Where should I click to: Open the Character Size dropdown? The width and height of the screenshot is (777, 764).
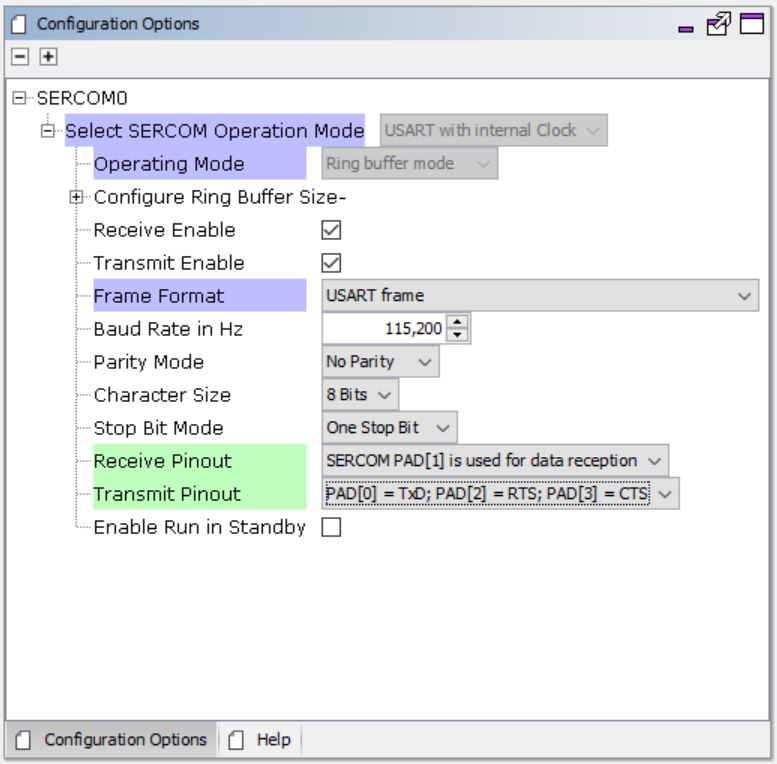pyautogui.click(x=360, y=395)
